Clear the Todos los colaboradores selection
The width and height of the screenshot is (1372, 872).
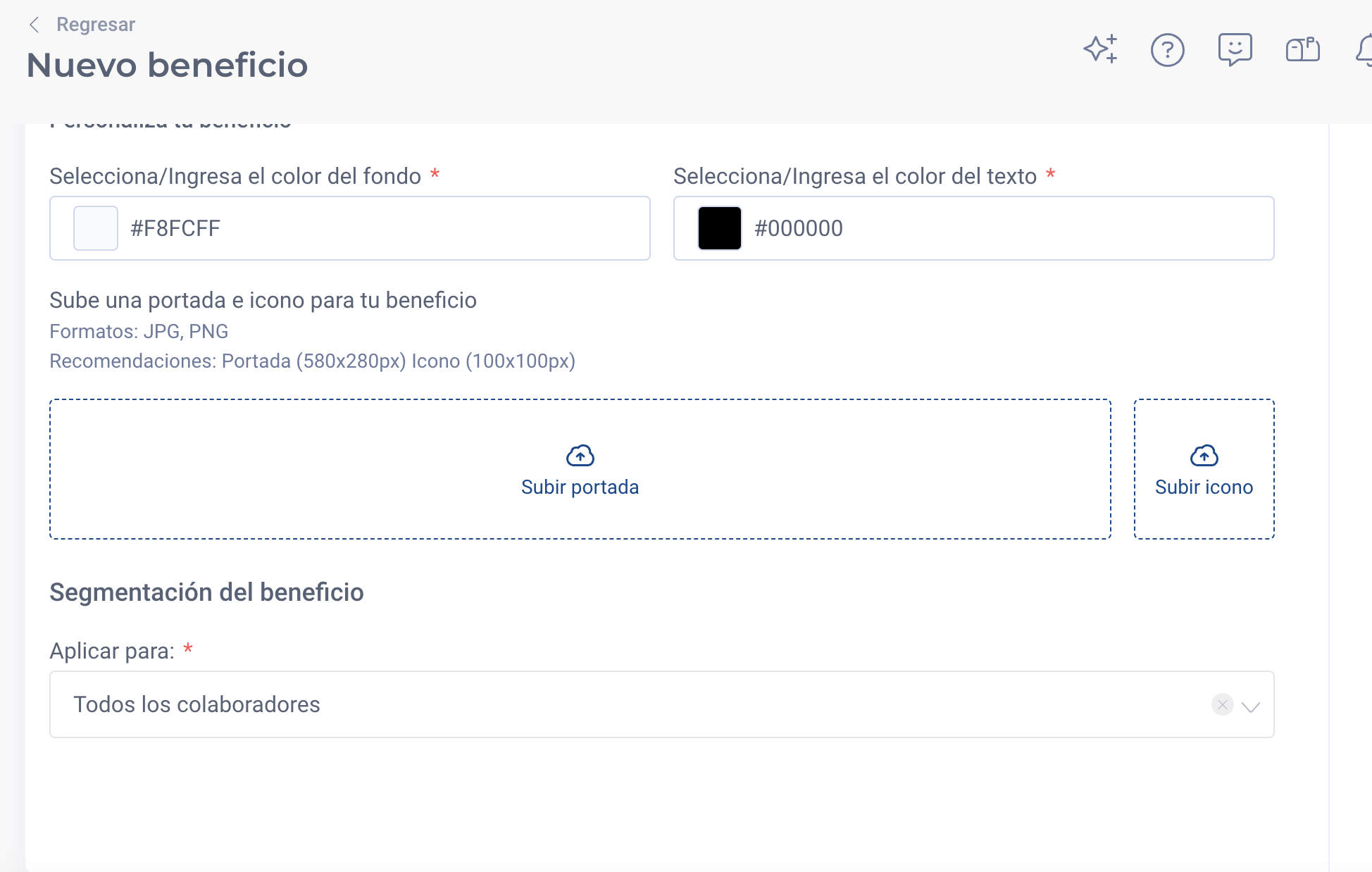click(1222, 704)
